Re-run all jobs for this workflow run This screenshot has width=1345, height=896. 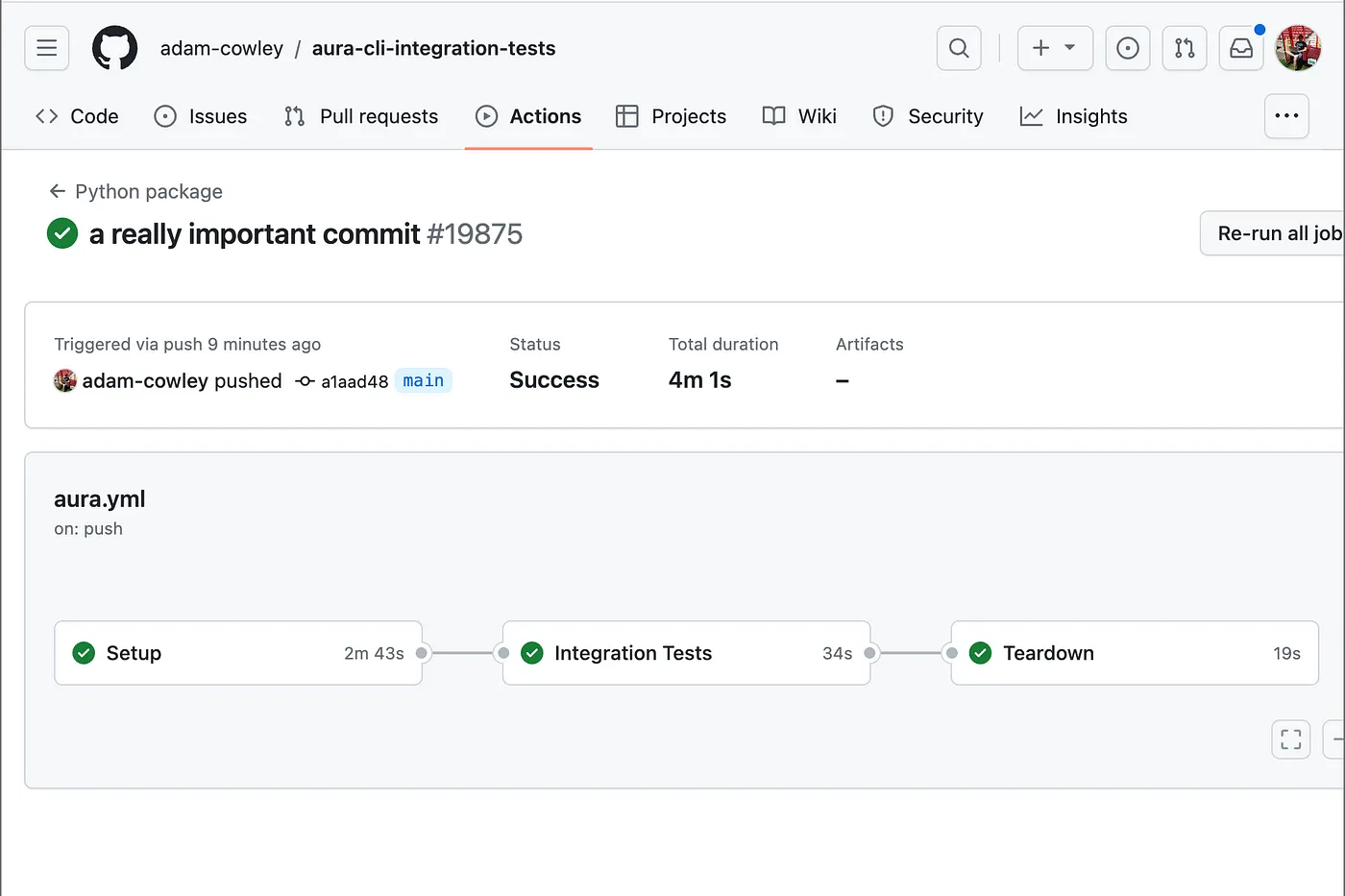1278,232
